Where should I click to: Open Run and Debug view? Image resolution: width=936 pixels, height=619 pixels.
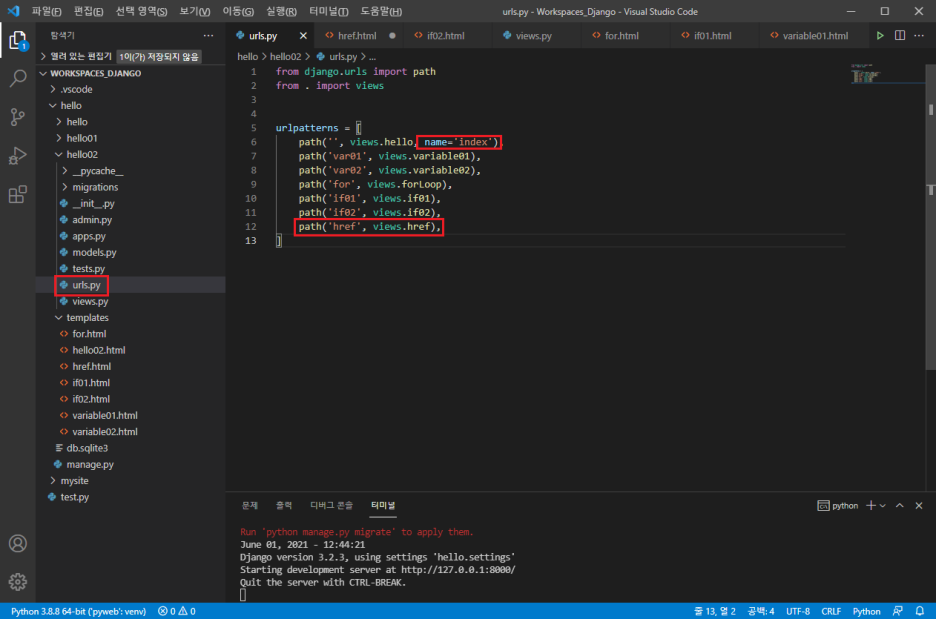[18, 155]
